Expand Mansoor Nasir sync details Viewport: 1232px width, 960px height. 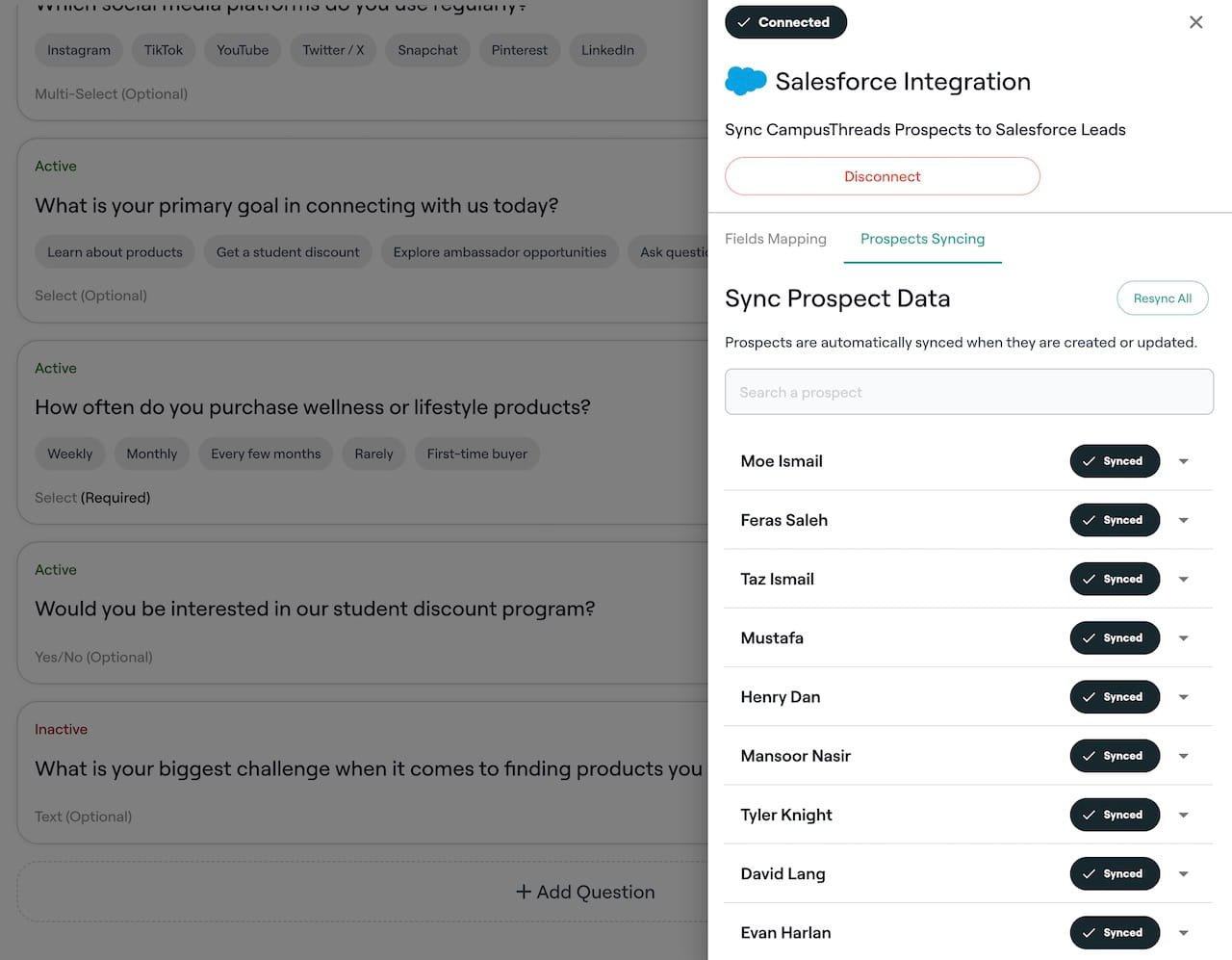pos(1183,756)
